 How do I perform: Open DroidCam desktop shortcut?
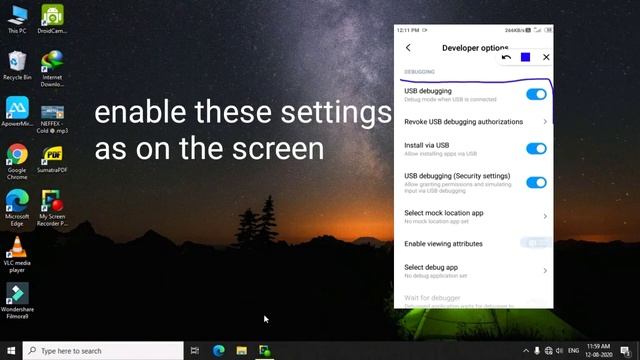[x=52, y=19]
